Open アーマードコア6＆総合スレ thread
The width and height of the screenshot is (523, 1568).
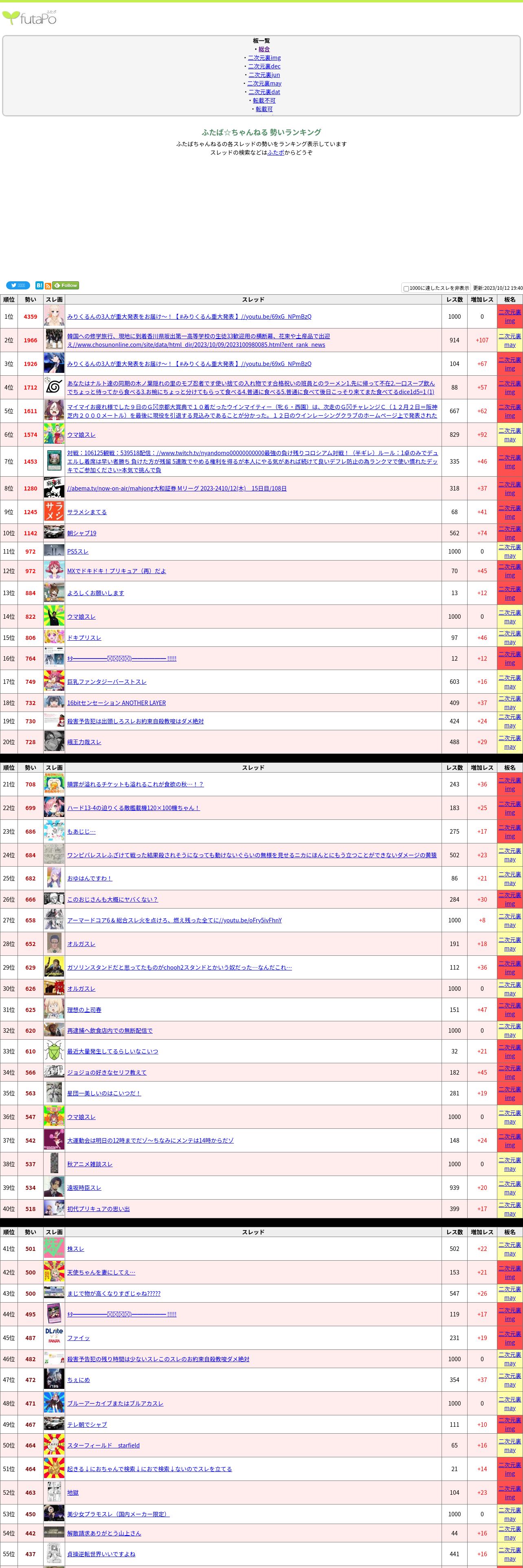(175, 920)
